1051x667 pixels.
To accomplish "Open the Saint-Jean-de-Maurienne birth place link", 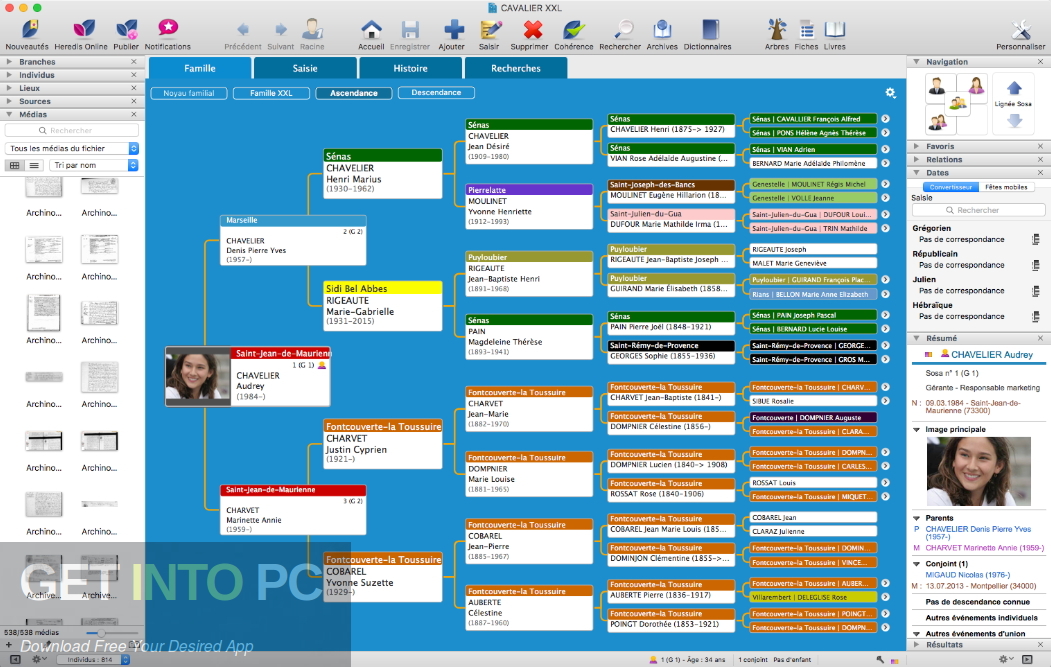I will 973,406.
